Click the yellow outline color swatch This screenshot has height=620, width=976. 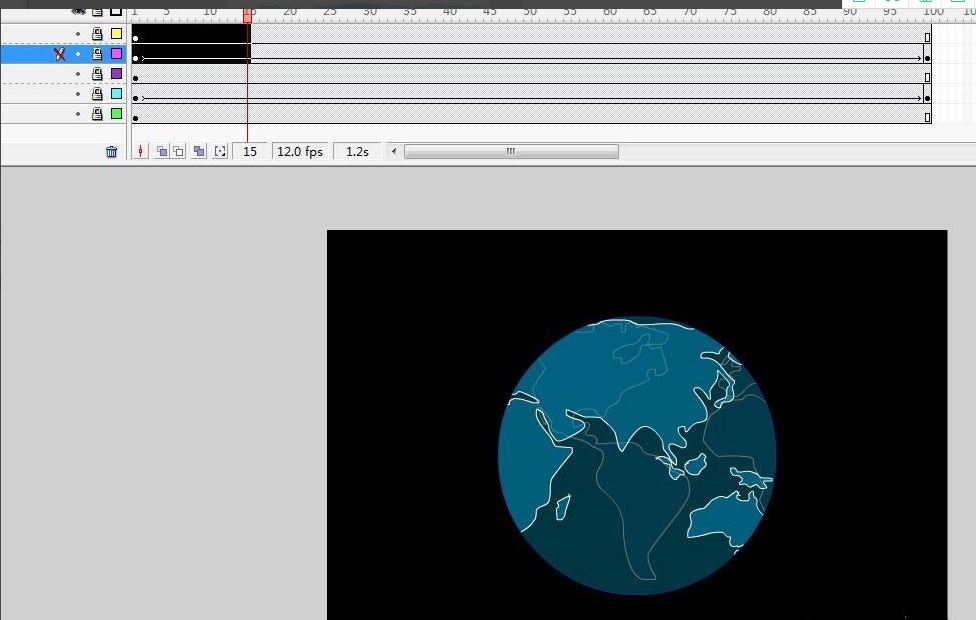coord(116,34)
